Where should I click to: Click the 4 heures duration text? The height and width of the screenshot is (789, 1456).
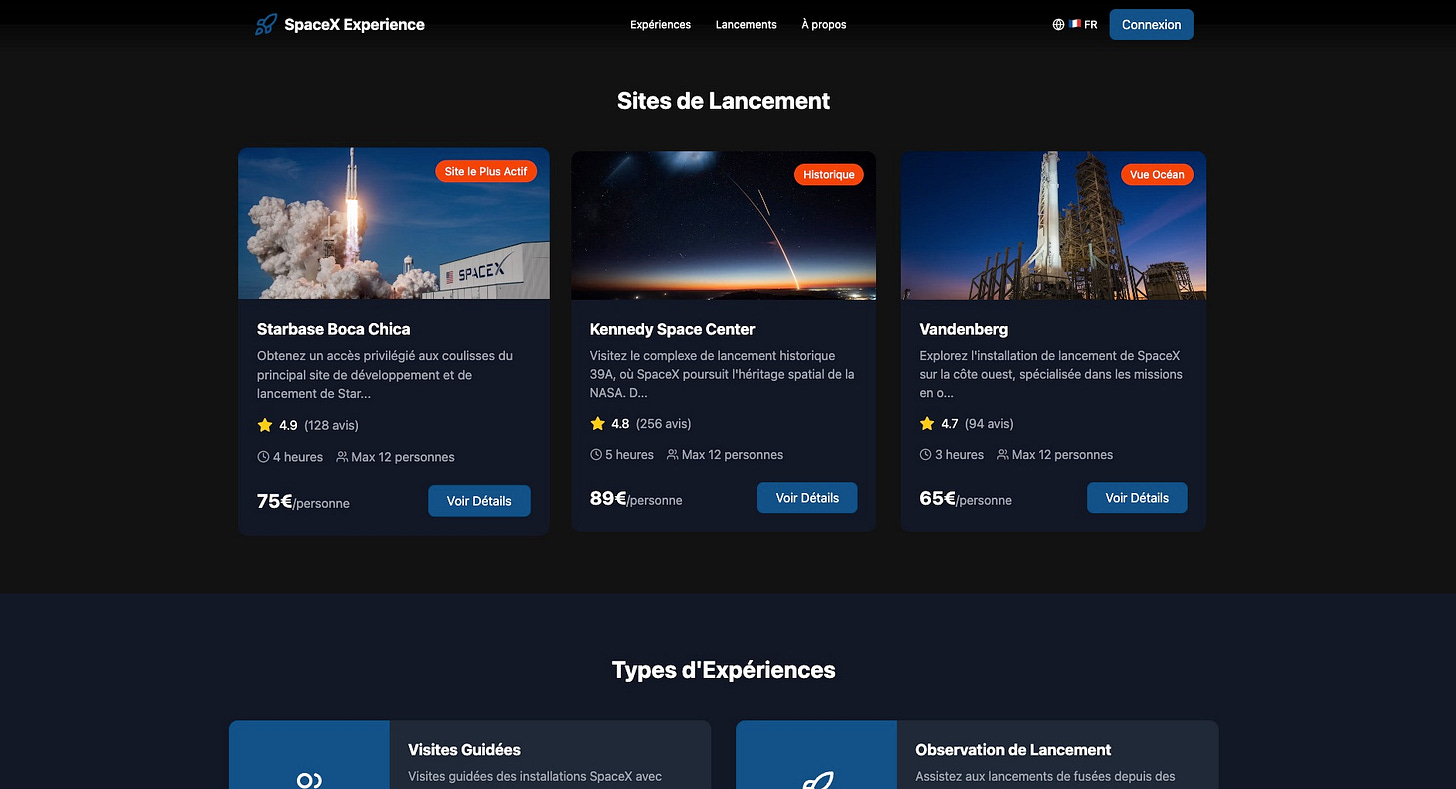[298, 457]
